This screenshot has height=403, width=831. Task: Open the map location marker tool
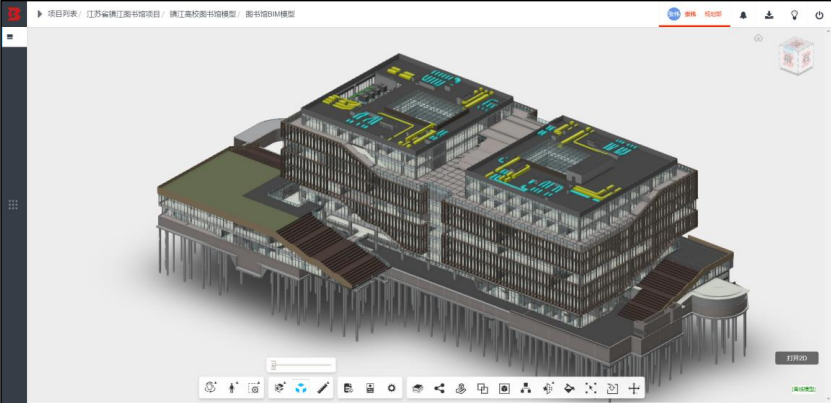[x=461, y=389]
